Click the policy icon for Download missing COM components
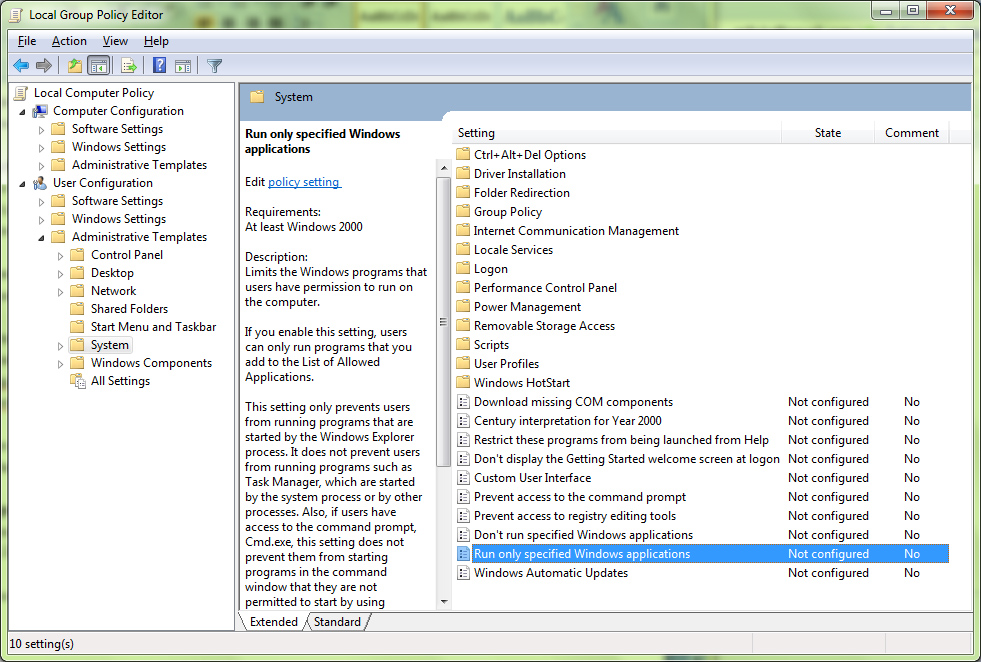Screen dimensions: 981x662 (x=463, y=402)
